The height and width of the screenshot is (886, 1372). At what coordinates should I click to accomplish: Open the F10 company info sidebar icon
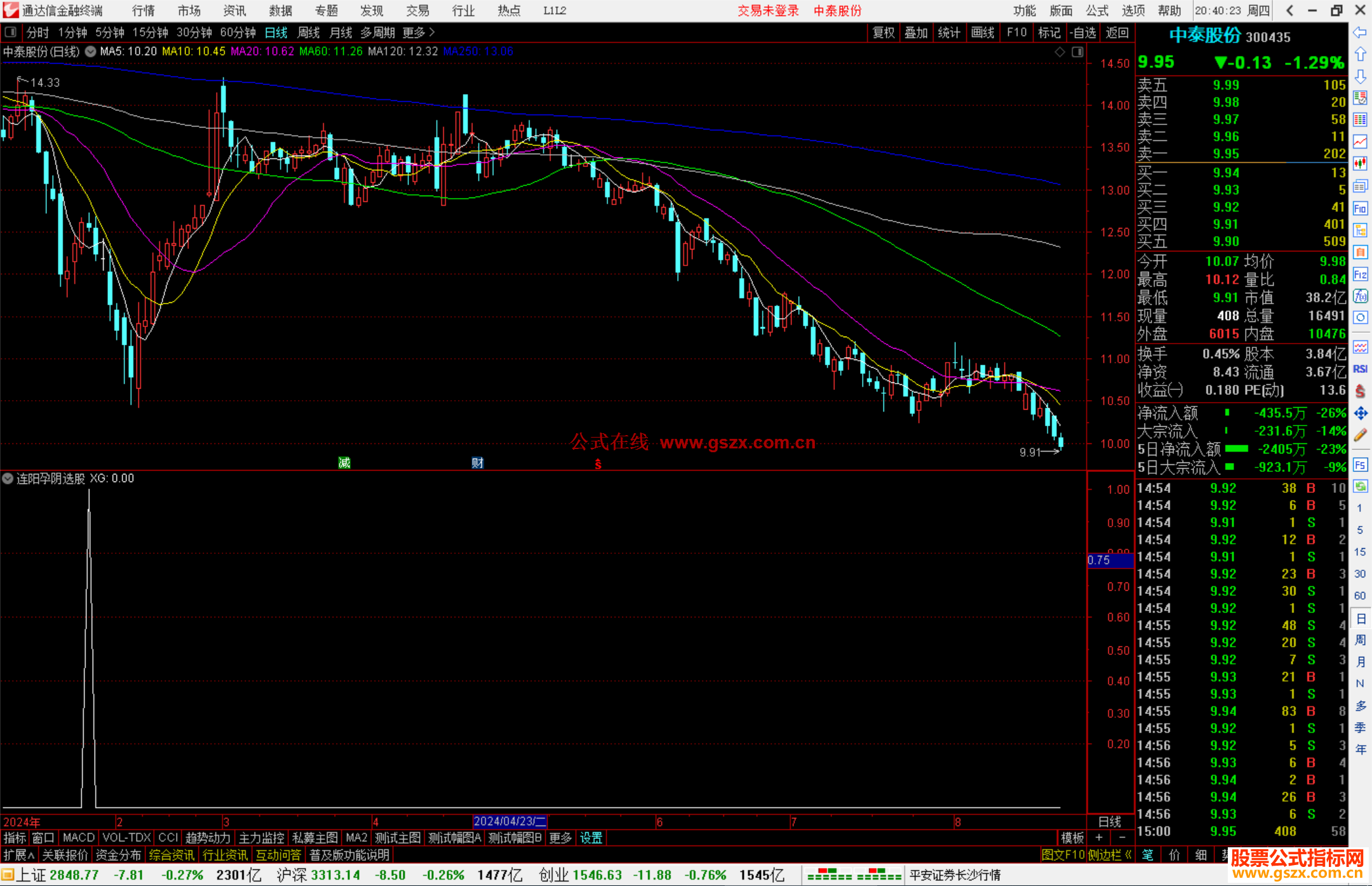coord(1360,208)
